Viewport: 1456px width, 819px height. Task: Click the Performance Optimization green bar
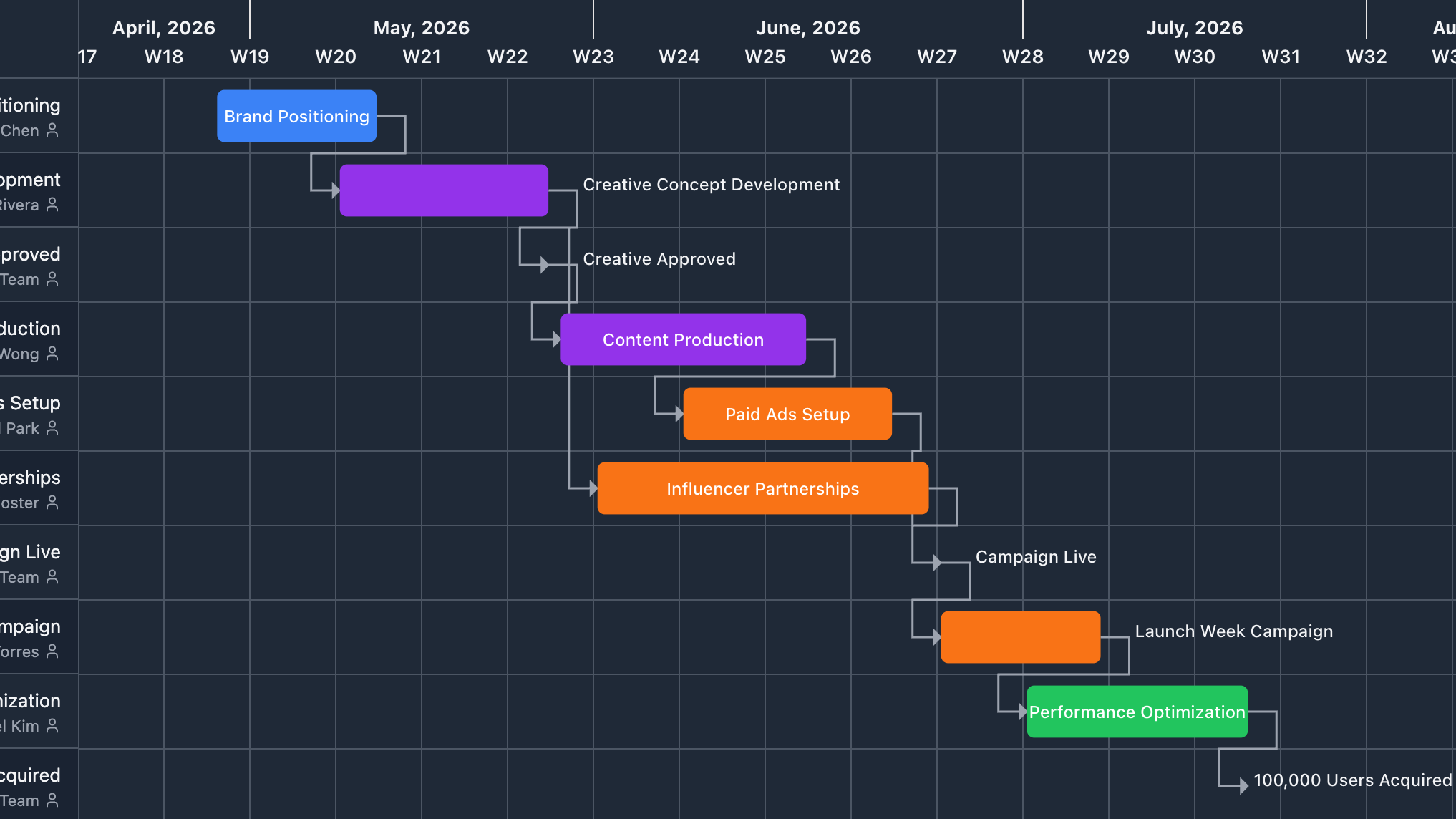pos(1136,712)
